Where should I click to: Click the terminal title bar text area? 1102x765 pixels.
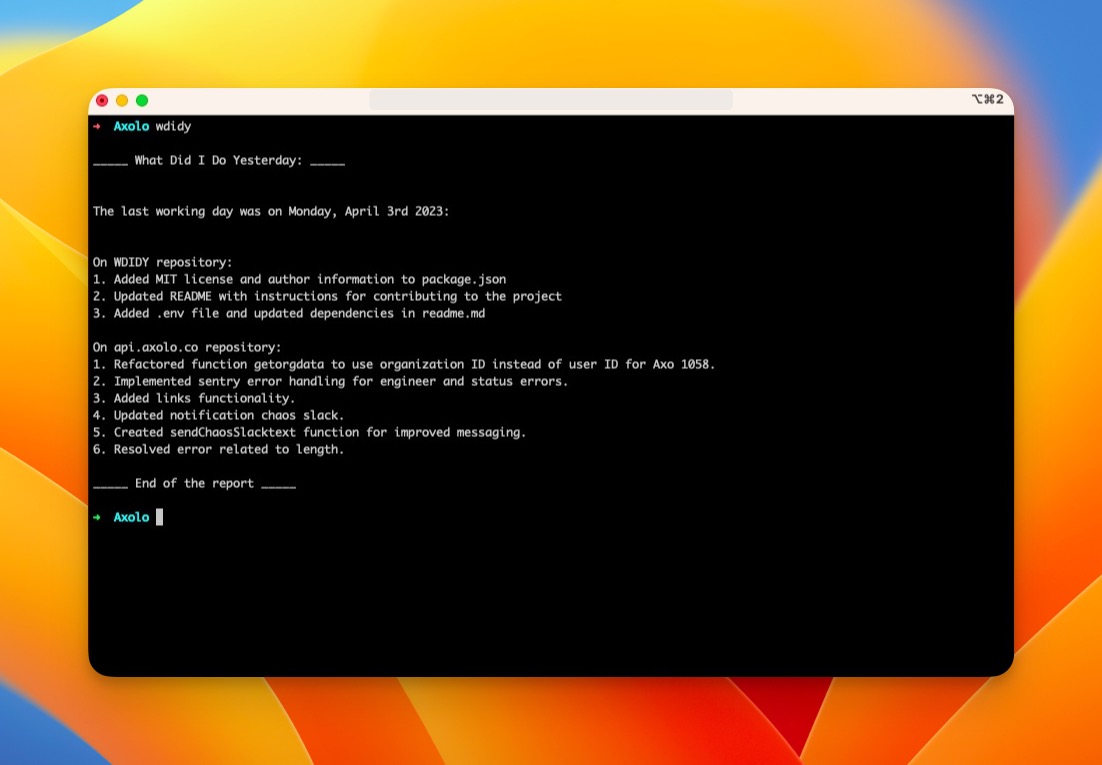coord(551,100)
